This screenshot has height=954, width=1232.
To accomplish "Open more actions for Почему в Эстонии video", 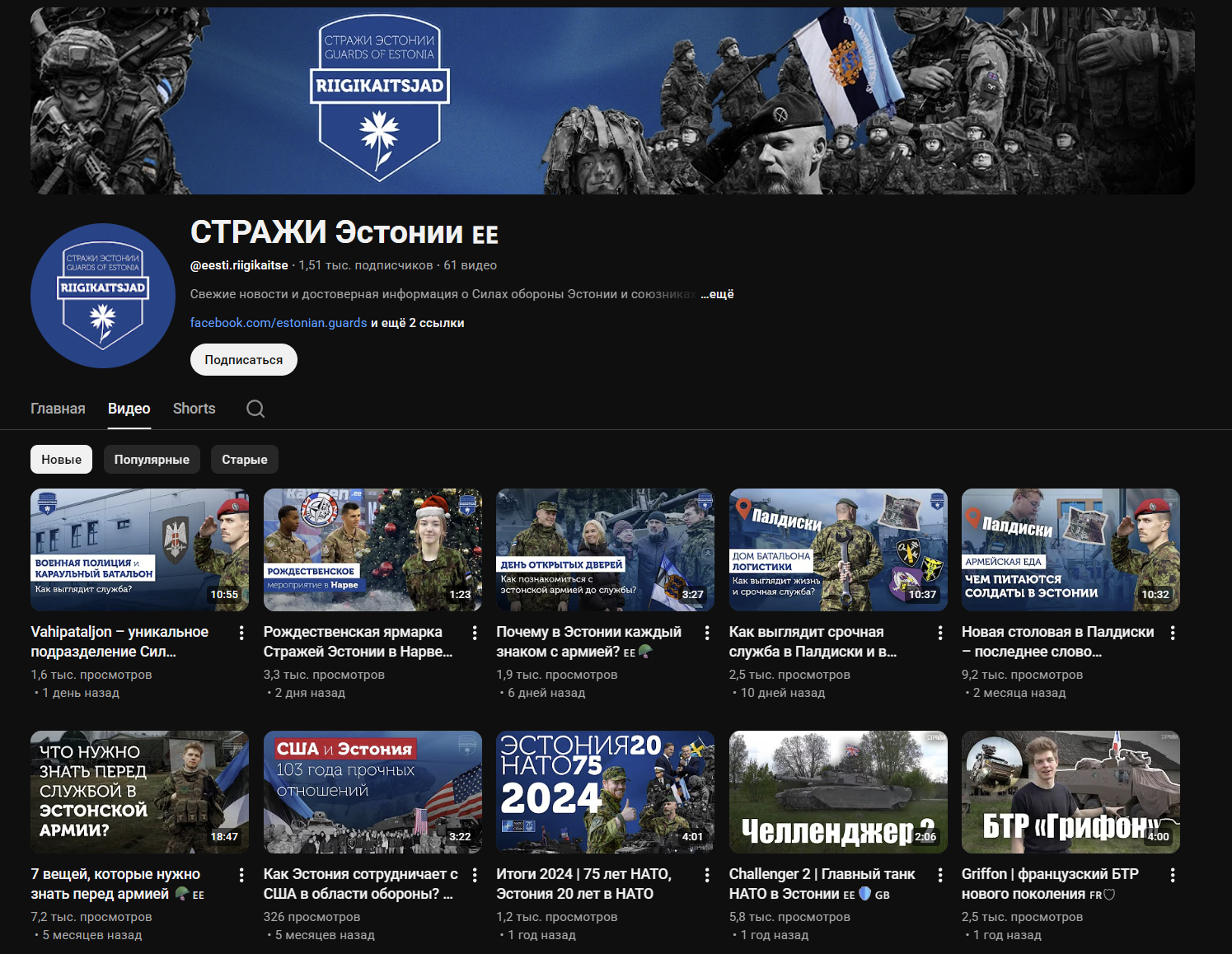I will click(x=707, y=633).
